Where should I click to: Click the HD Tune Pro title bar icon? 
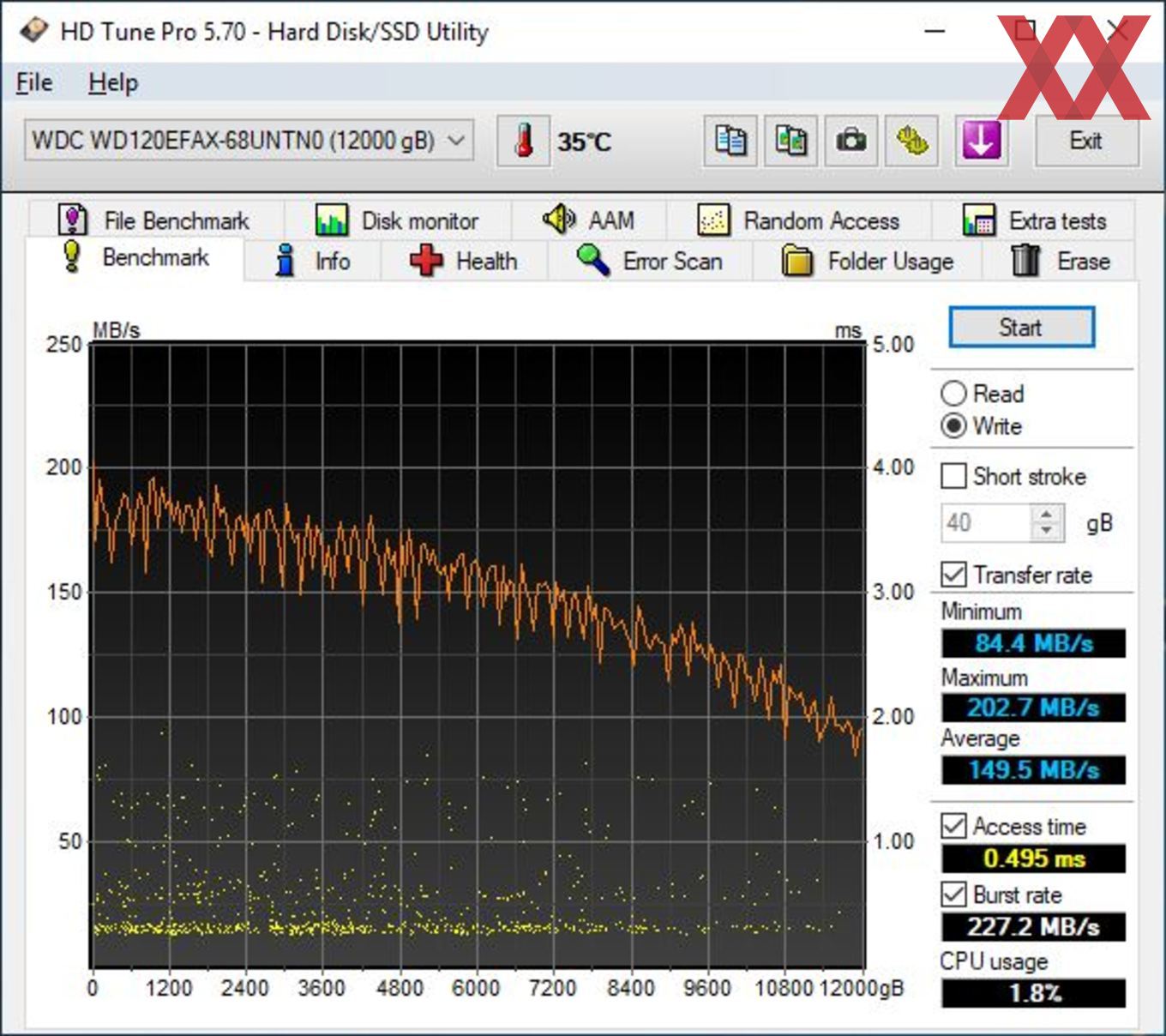click(34, 32)
